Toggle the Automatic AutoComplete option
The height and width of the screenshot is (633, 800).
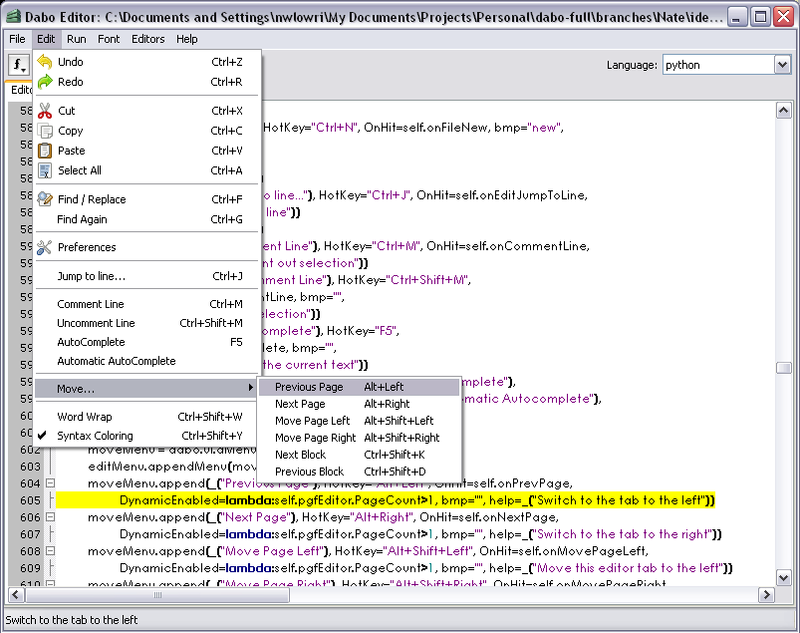click(116, 361)
